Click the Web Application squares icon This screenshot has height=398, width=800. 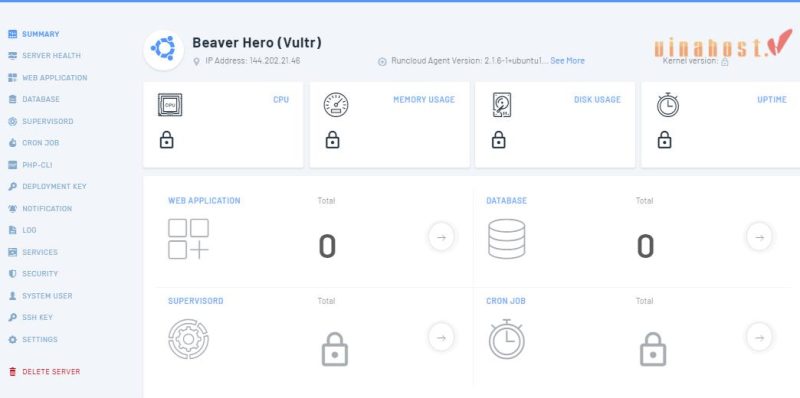pyautogui.click(x=188, y=239)
